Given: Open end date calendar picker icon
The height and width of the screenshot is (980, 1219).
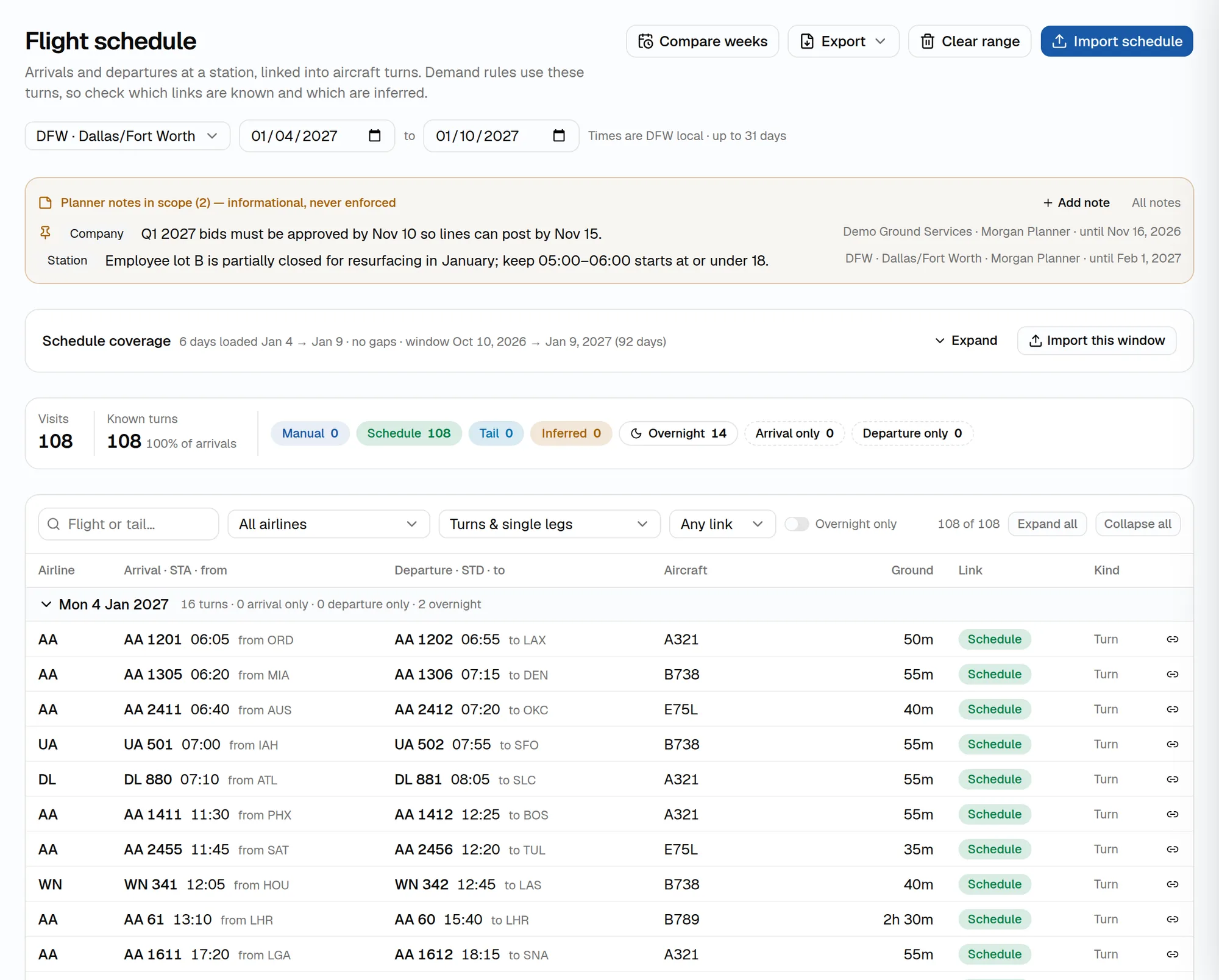Looking at the screenshot, I should [x=559, y=136].
